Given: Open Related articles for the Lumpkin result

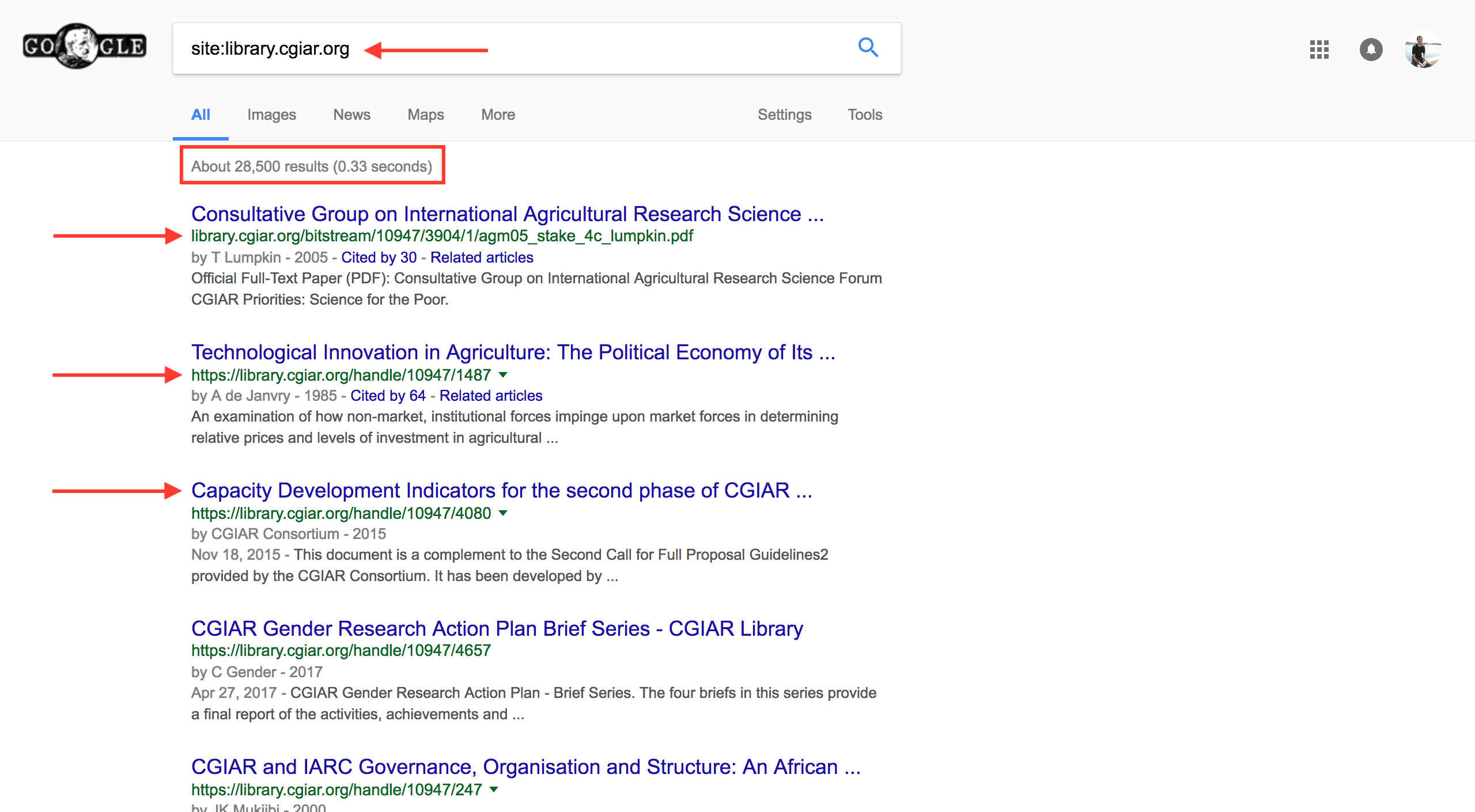Looking at the screenshot, I should [x=482, y=257].
